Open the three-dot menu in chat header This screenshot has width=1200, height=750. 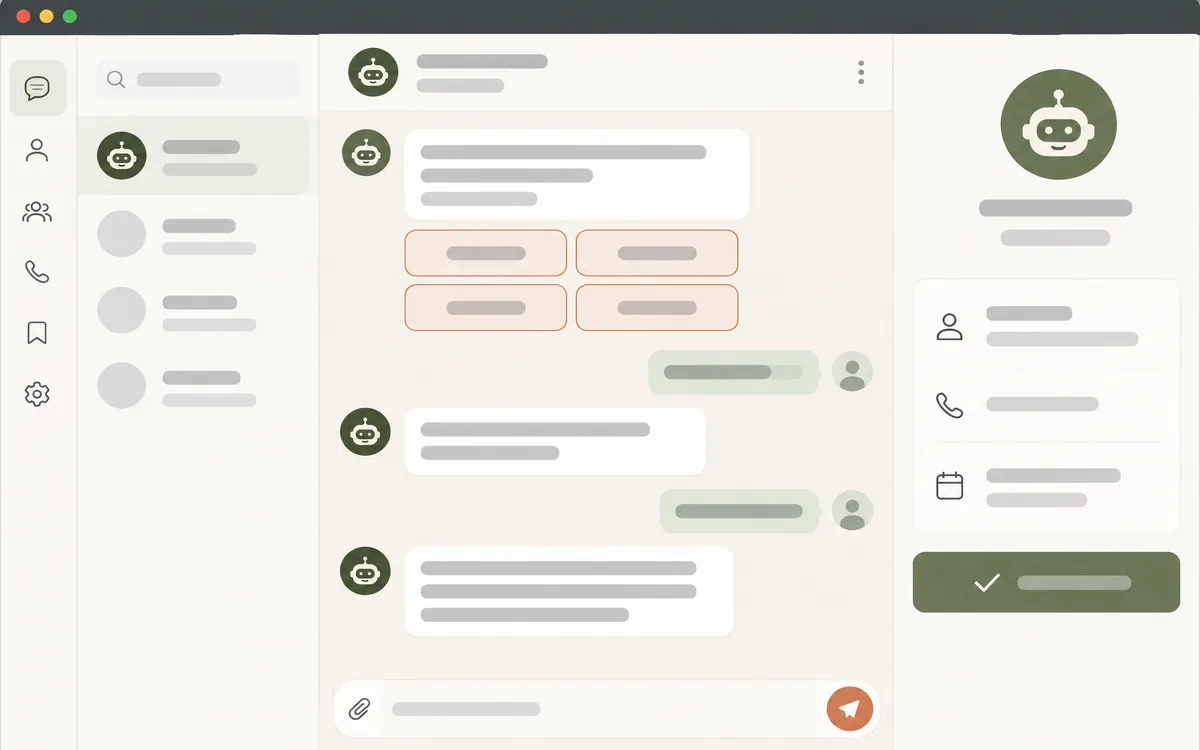[861, 72]
